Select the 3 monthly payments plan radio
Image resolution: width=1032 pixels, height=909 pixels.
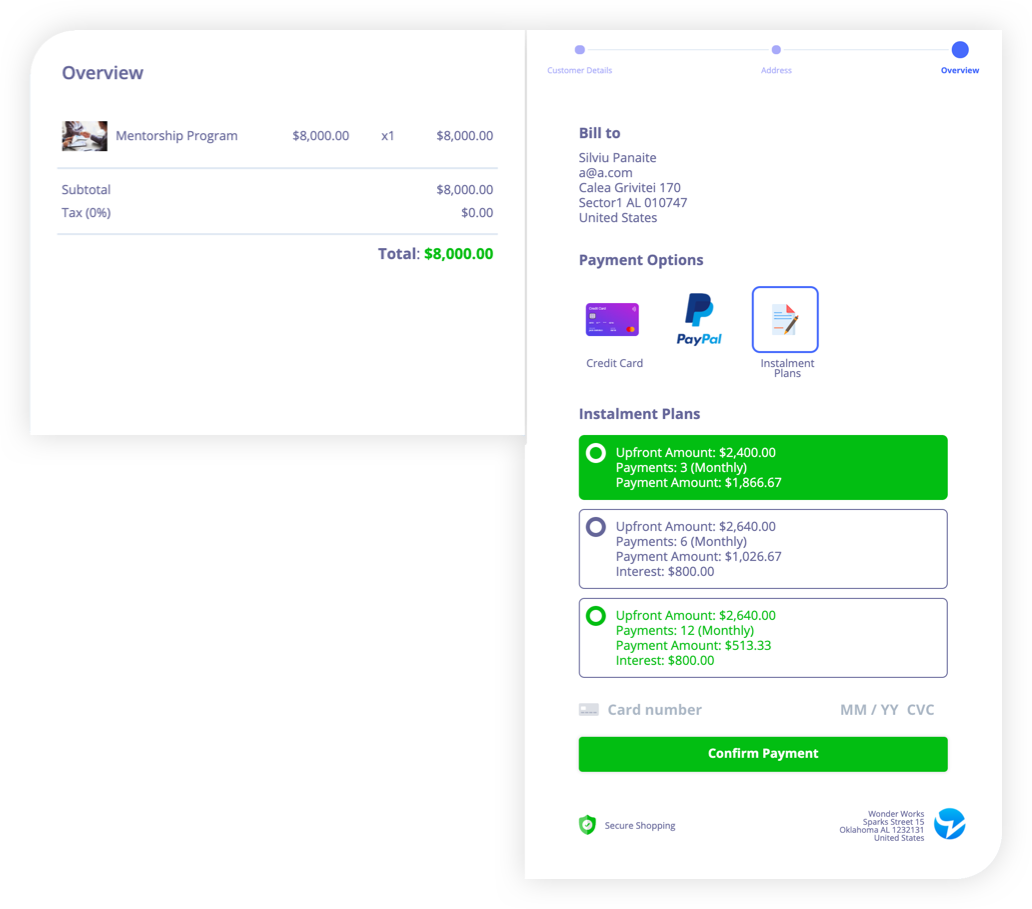click(x=596, y=453)
